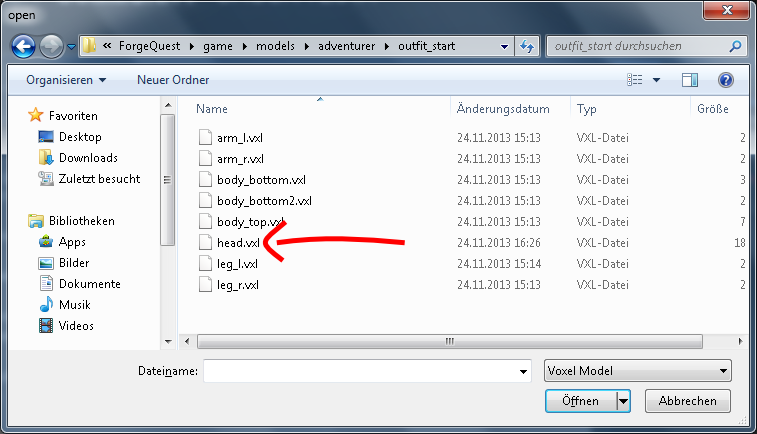
Task: Click the back navigation arrow
Action: [x=24, y=45]
